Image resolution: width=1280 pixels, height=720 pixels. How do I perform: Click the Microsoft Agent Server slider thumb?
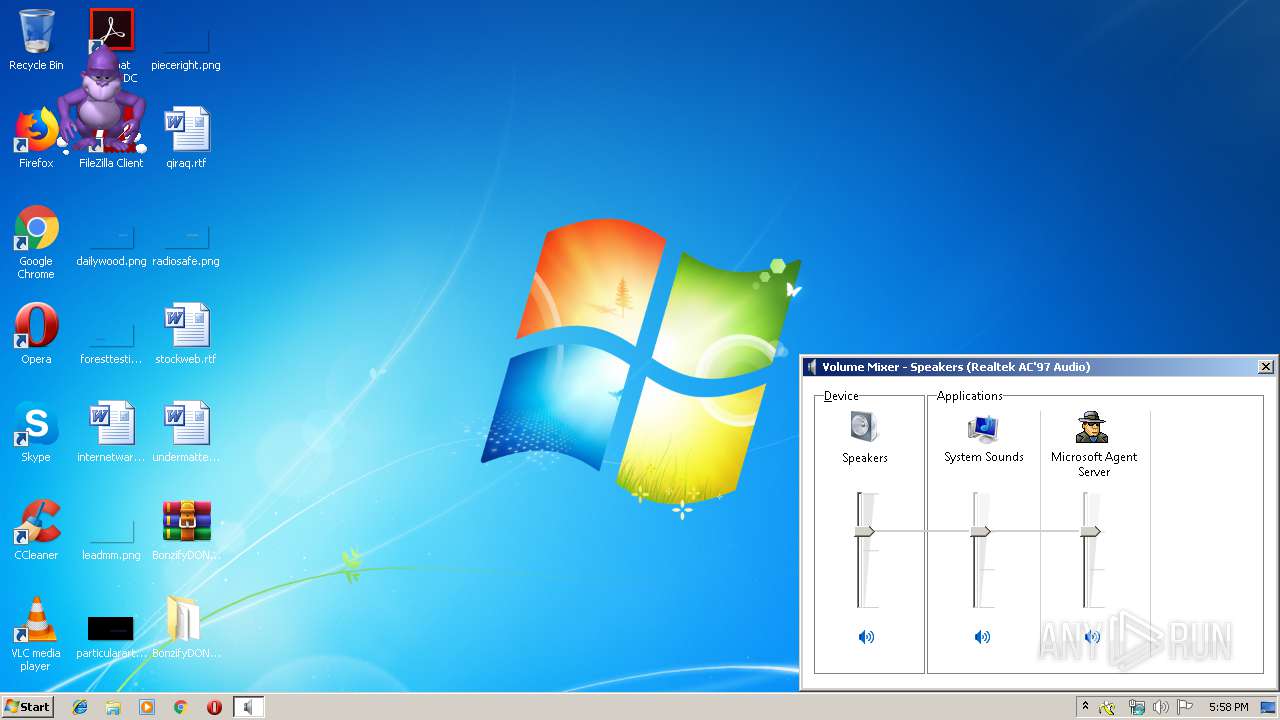tap(1091, 532)
